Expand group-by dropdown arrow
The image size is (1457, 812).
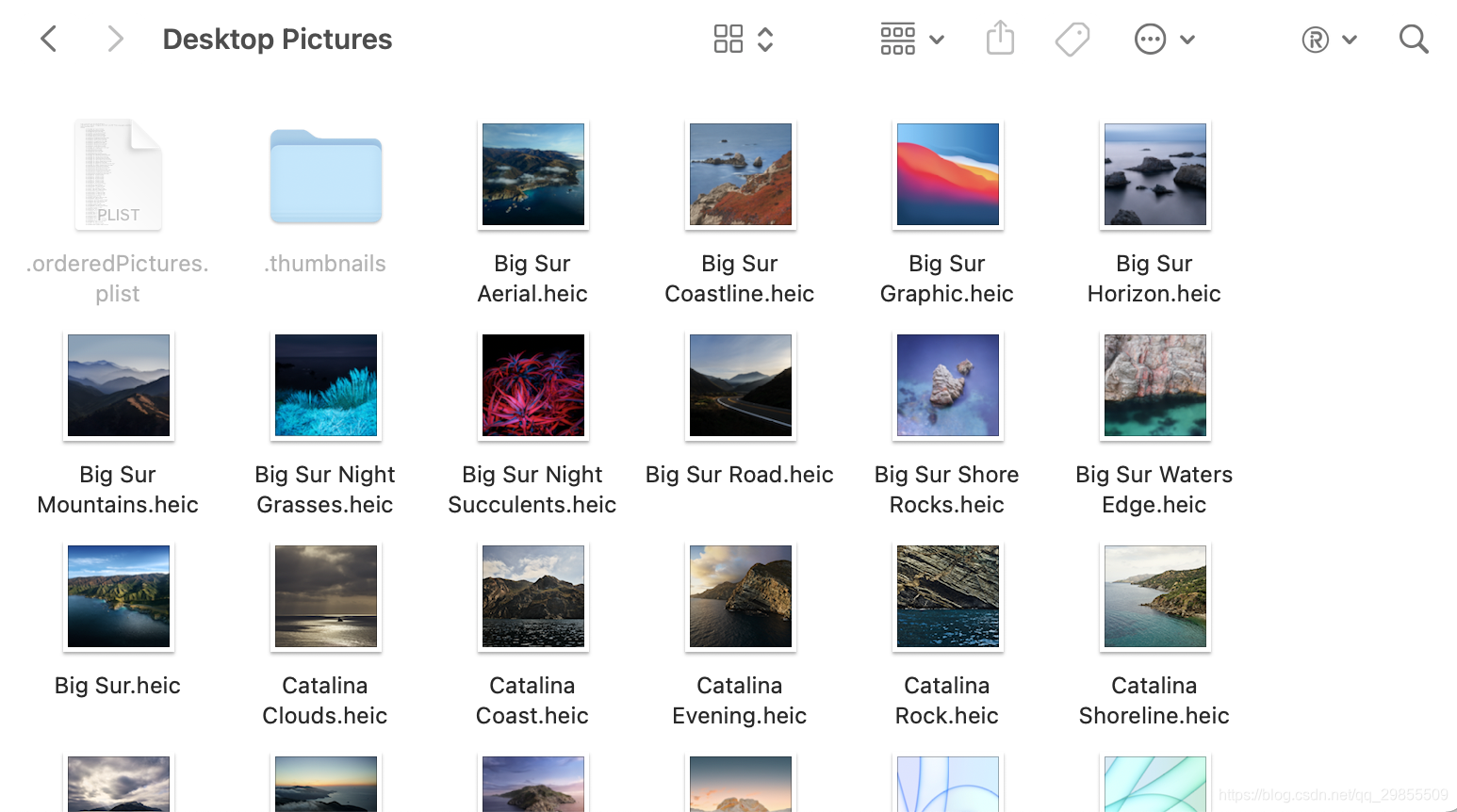coord(937,40)
